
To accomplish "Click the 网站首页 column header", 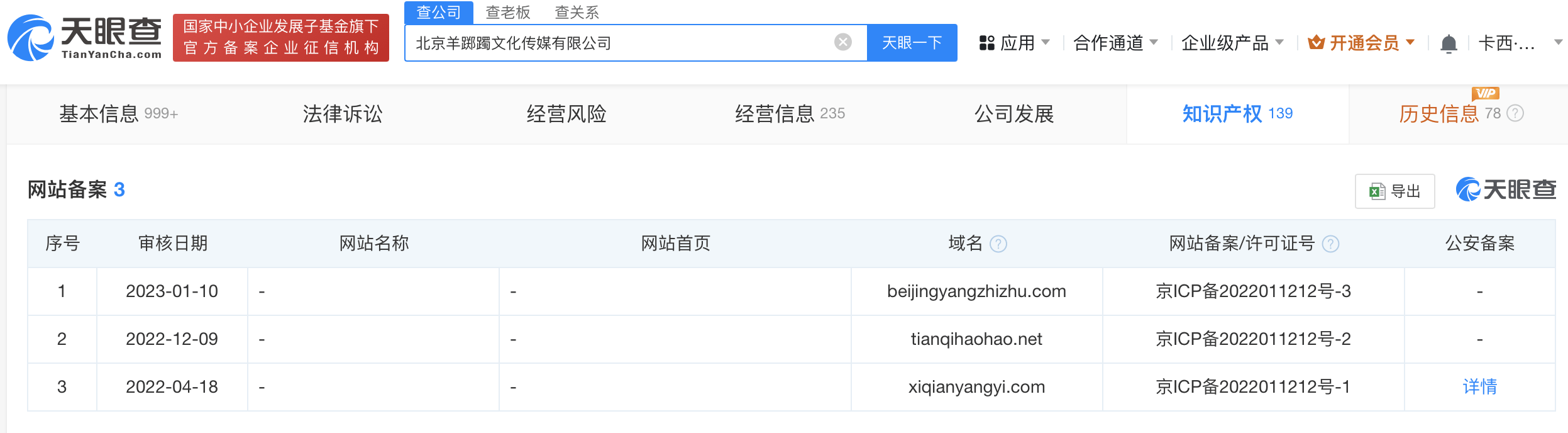I will click(676, 244).
